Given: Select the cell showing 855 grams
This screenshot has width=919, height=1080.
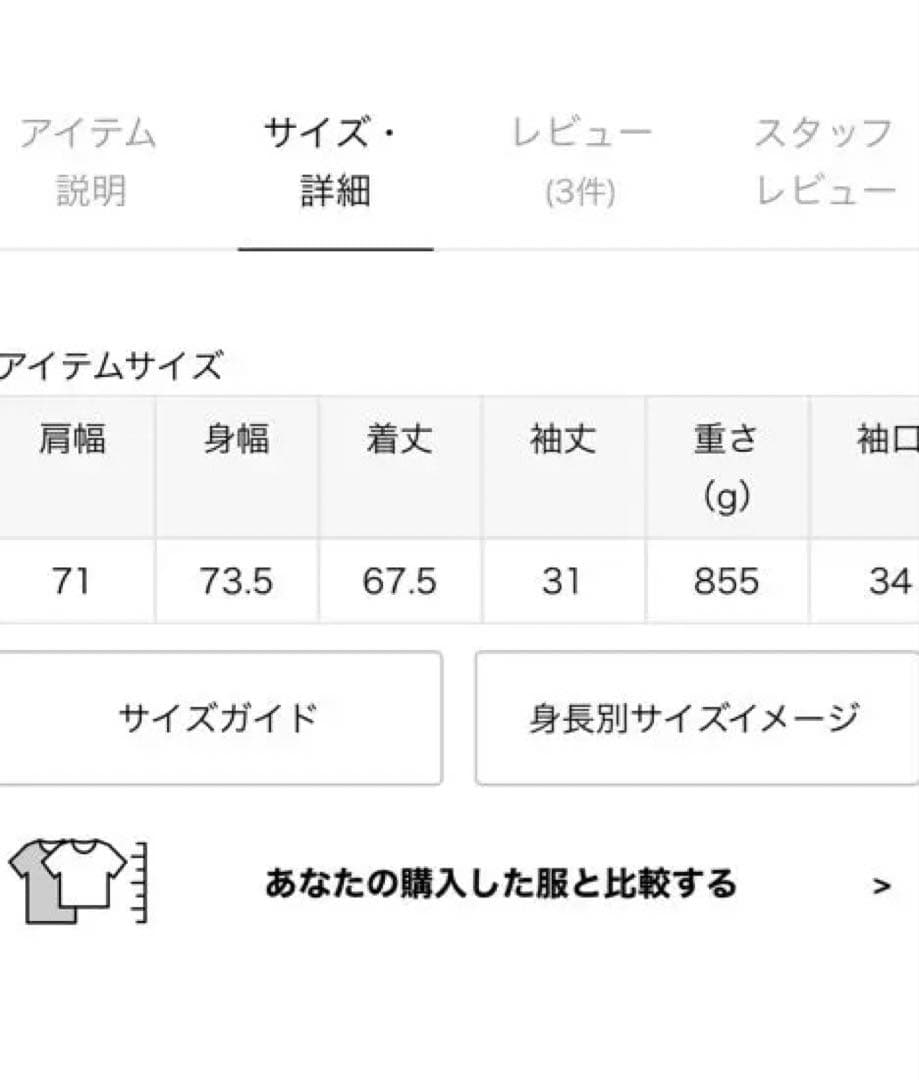Looking at the screenshot, I should point(726,581).
